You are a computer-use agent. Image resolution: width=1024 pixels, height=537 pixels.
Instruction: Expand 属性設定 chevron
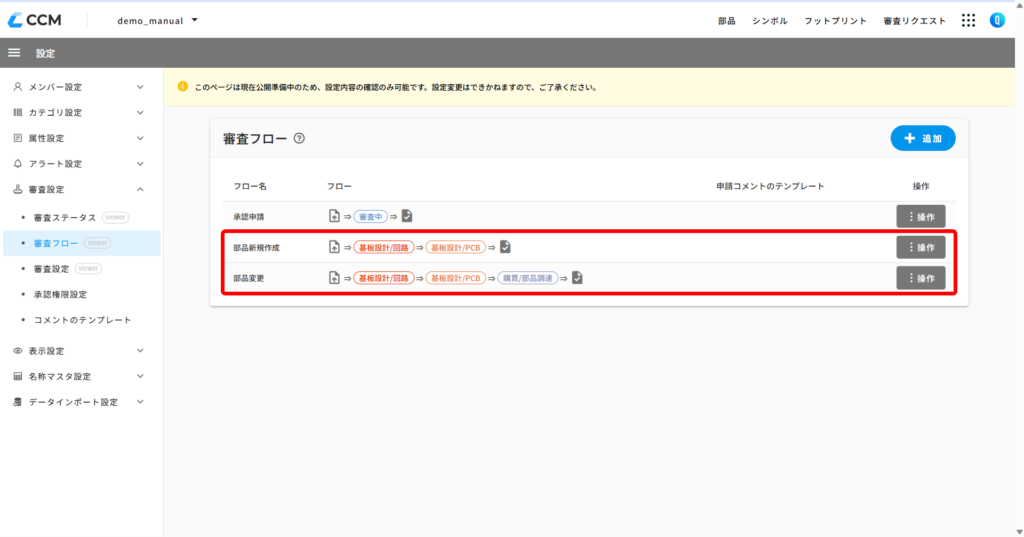click(x=140, y=138)
